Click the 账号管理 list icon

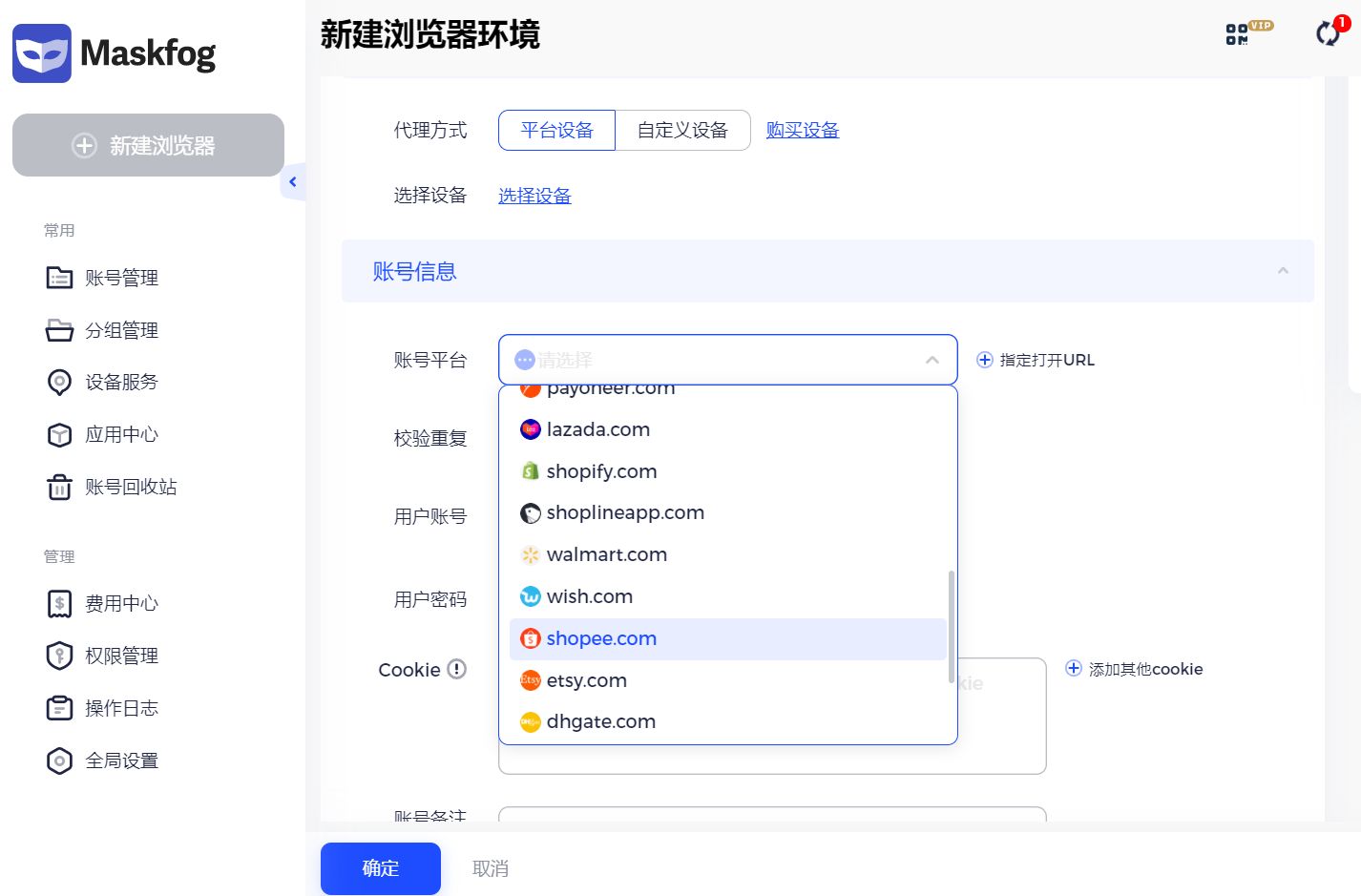pyautogui.click(x=59, y=278)
